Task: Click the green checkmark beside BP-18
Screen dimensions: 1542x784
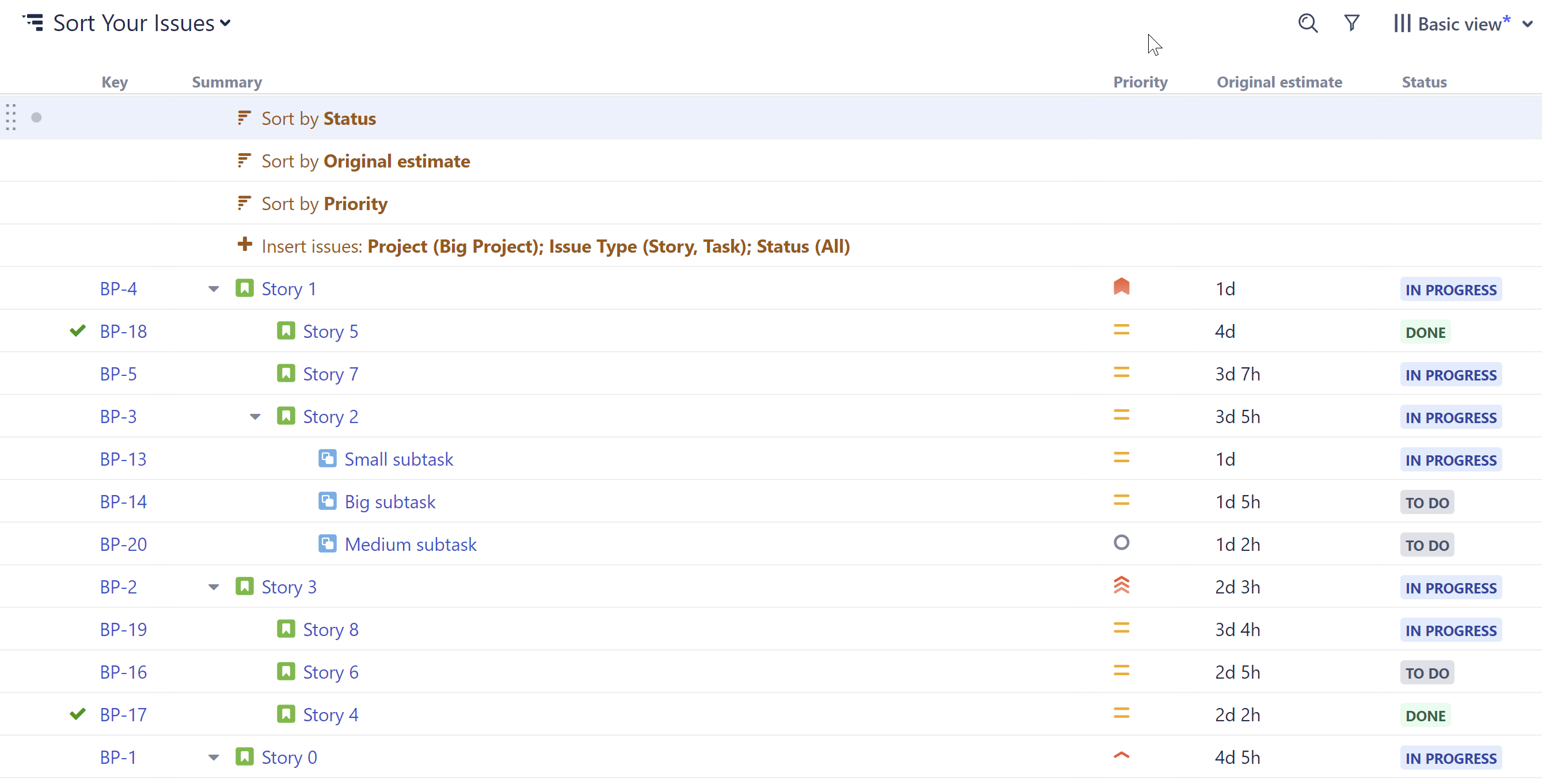Action: click(77, 330)
